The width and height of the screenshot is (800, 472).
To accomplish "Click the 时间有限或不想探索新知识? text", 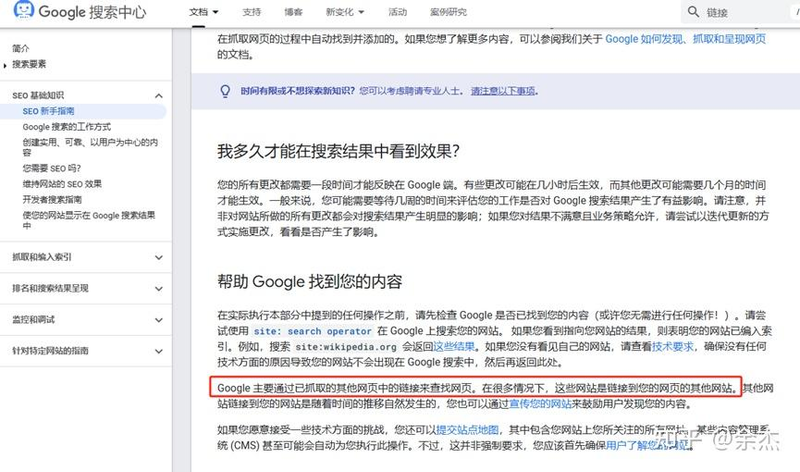I will [x=297, y=91].
